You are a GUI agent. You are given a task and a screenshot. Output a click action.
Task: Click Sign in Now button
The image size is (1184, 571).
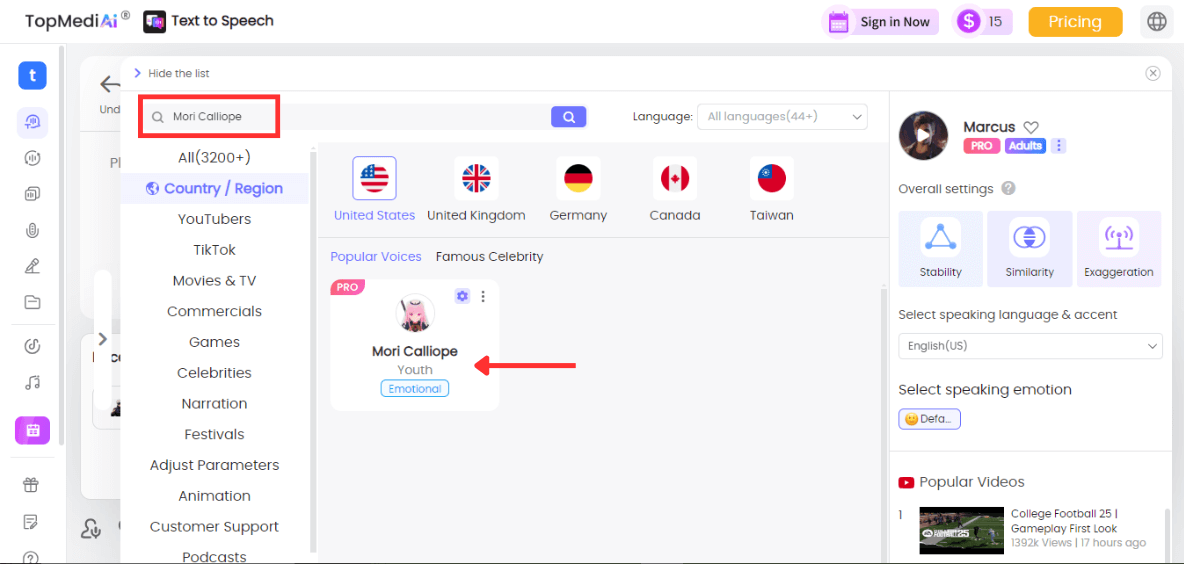coord(881,22)
